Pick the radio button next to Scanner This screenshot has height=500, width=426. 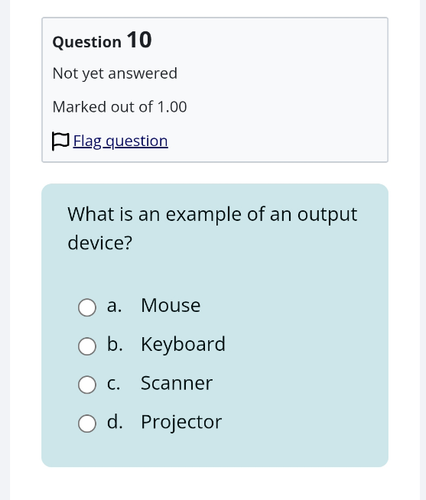pos(87,385)
